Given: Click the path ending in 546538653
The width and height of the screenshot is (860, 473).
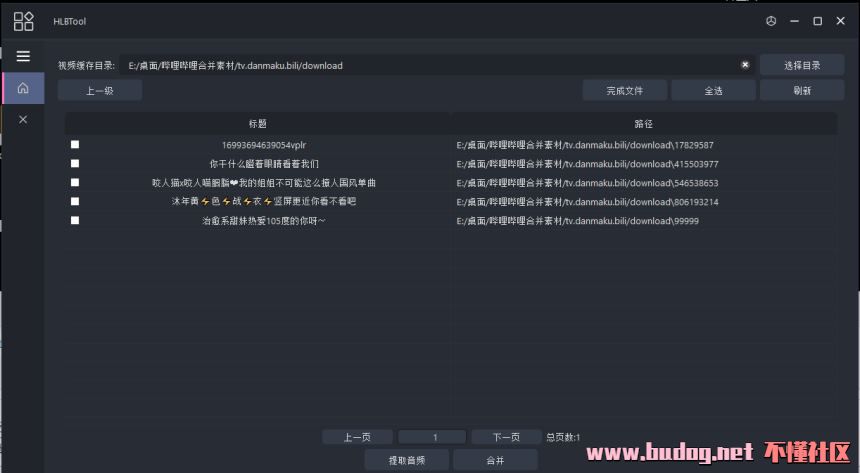Looking at the screenshot, I should [587, 183].
